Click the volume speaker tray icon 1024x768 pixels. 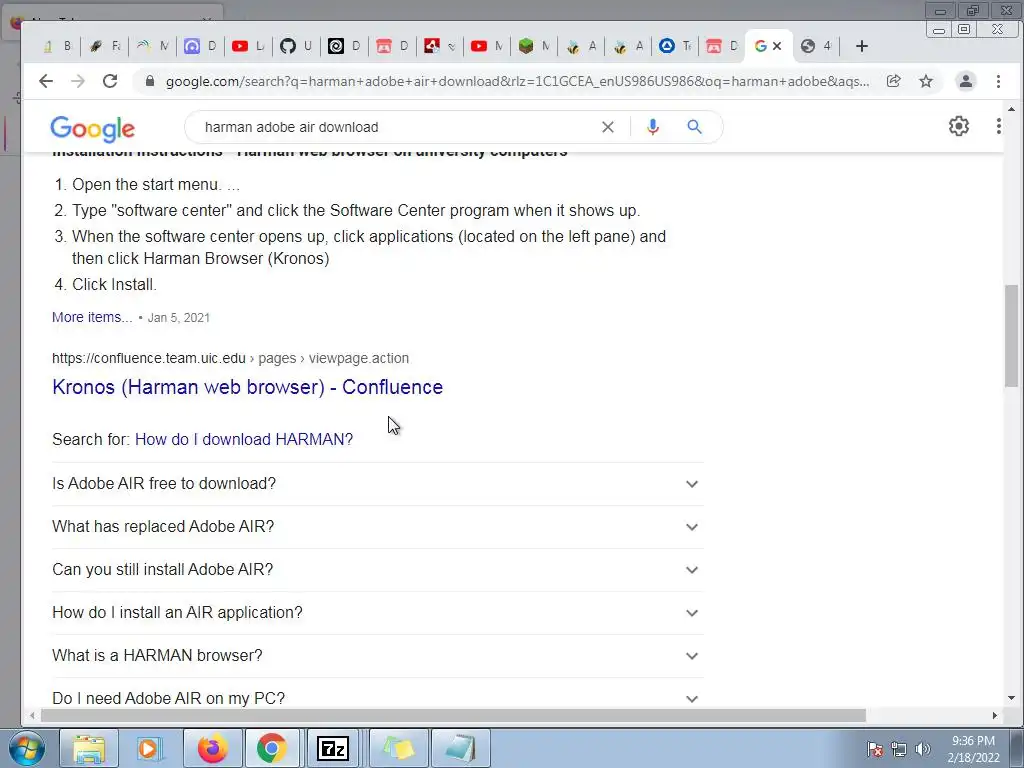[923, 749]
